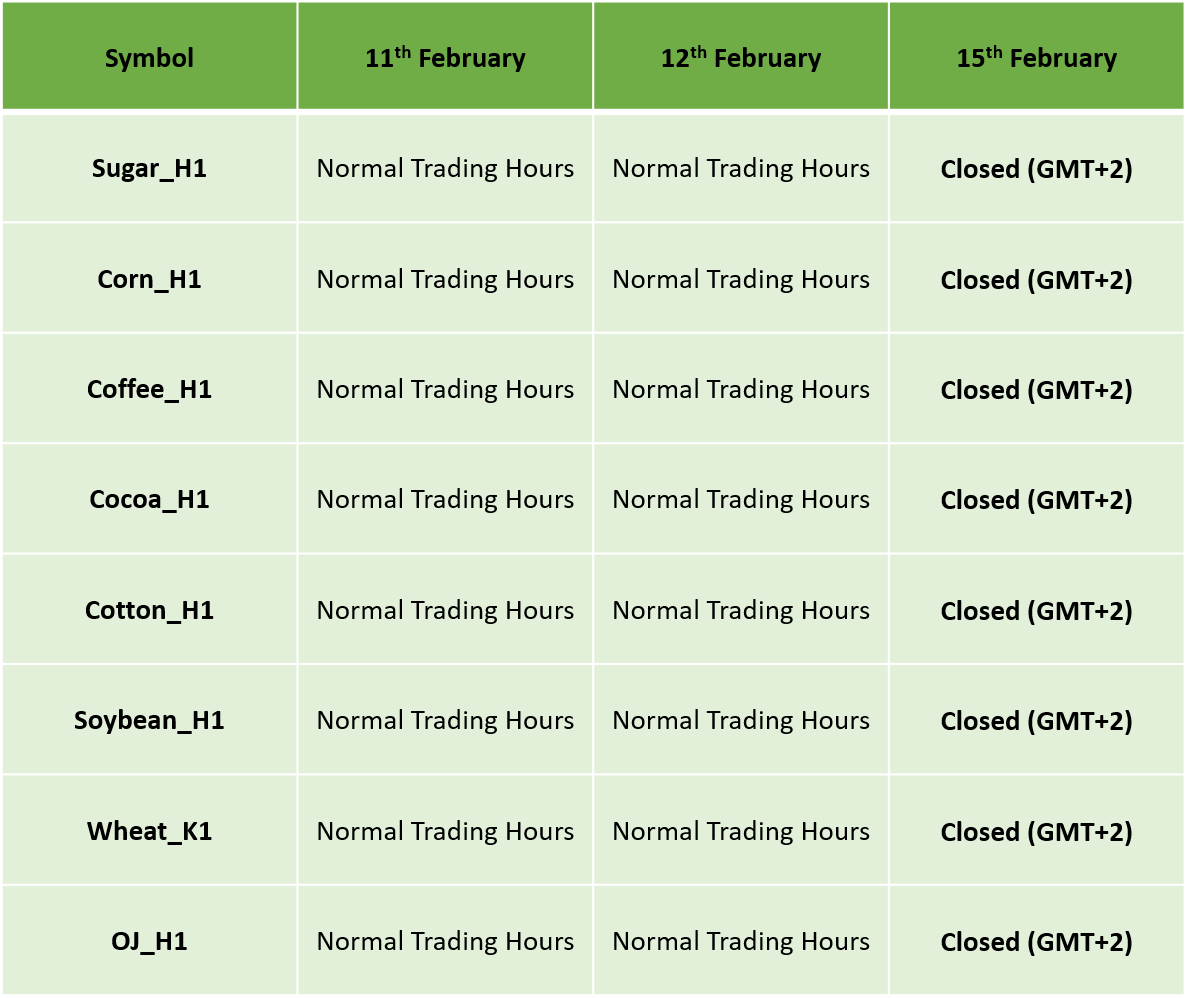Choose the Cocoa_H1 symbol cell
The width and height of the screenshot is (1189, 998).
(149, 499)
